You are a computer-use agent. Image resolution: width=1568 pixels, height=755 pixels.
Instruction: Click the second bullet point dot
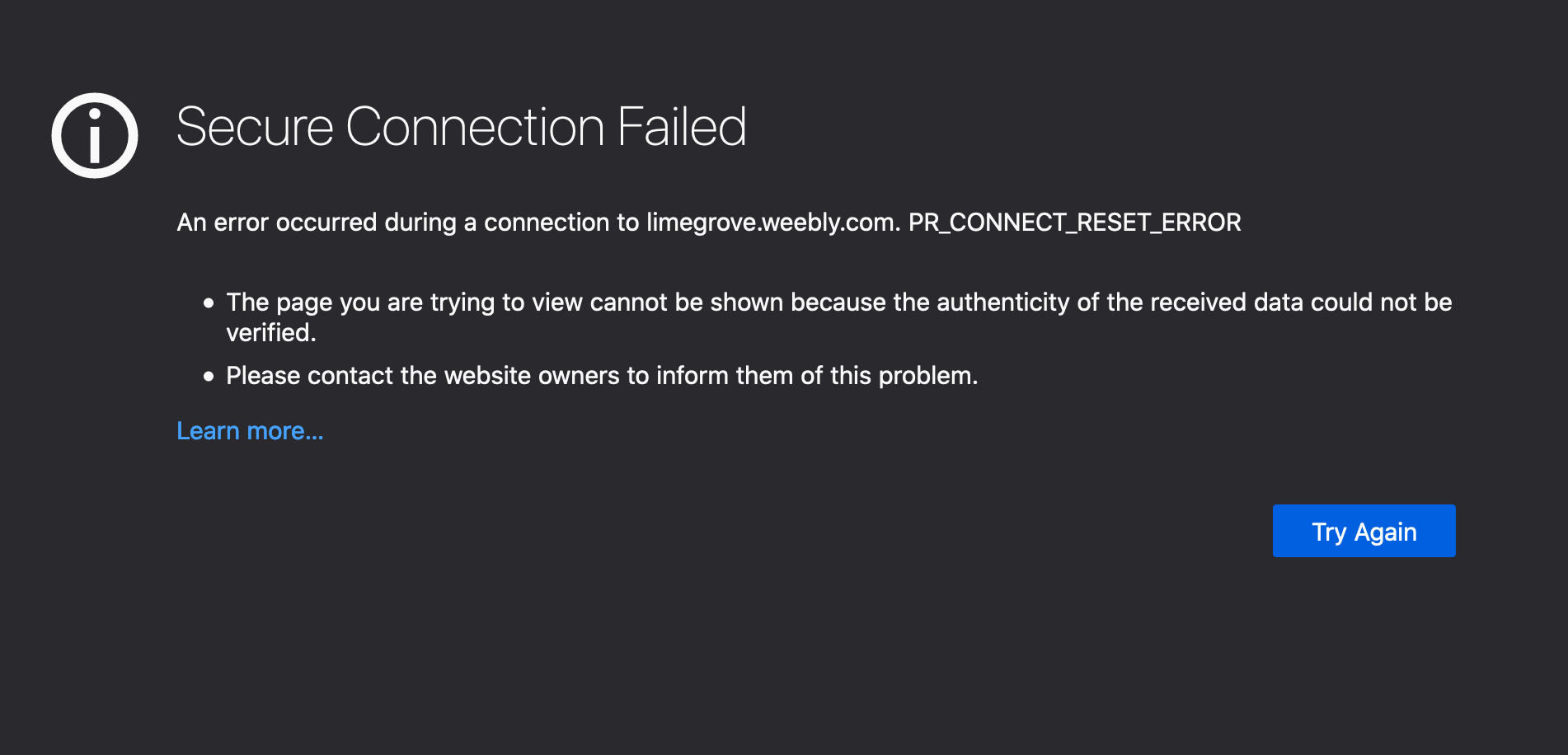[x=209, y=377]
